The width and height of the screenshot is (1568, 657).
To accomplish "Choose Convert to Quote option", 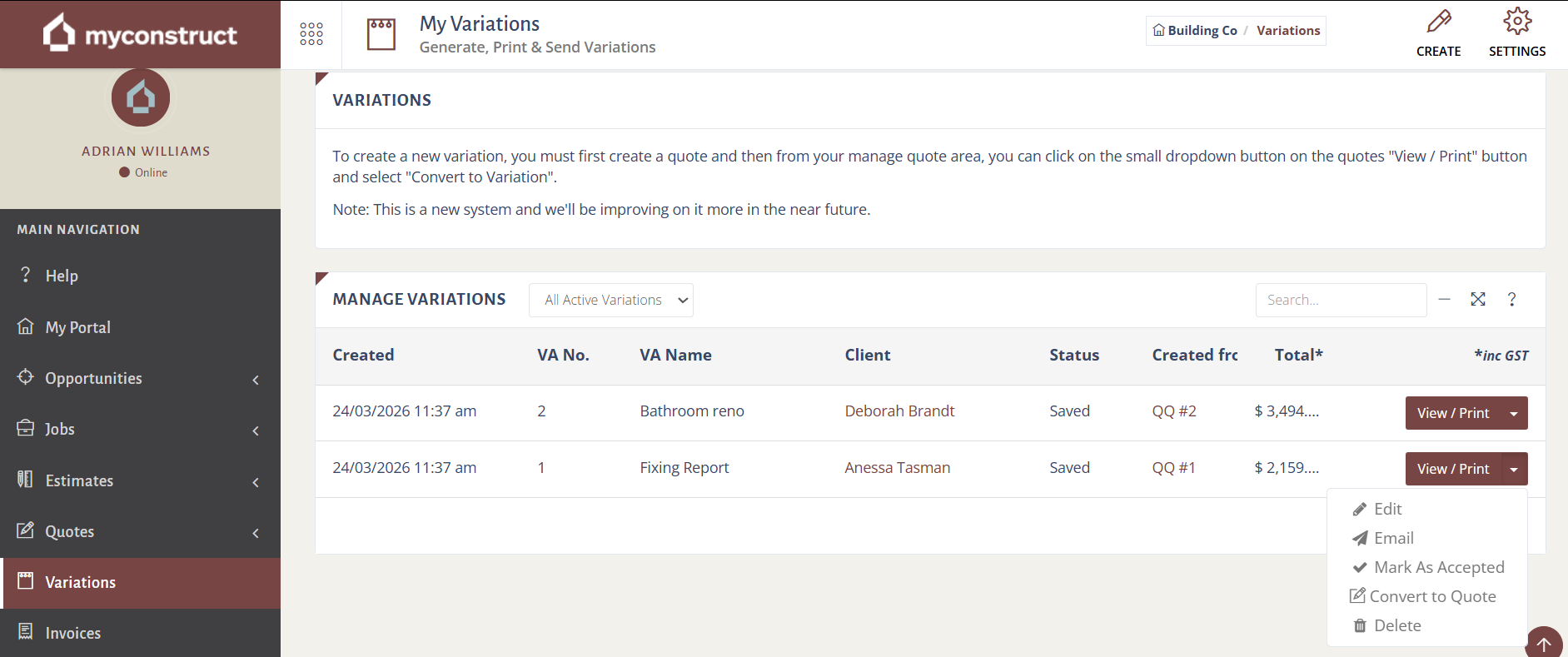I will click(x=1432, y=597).
